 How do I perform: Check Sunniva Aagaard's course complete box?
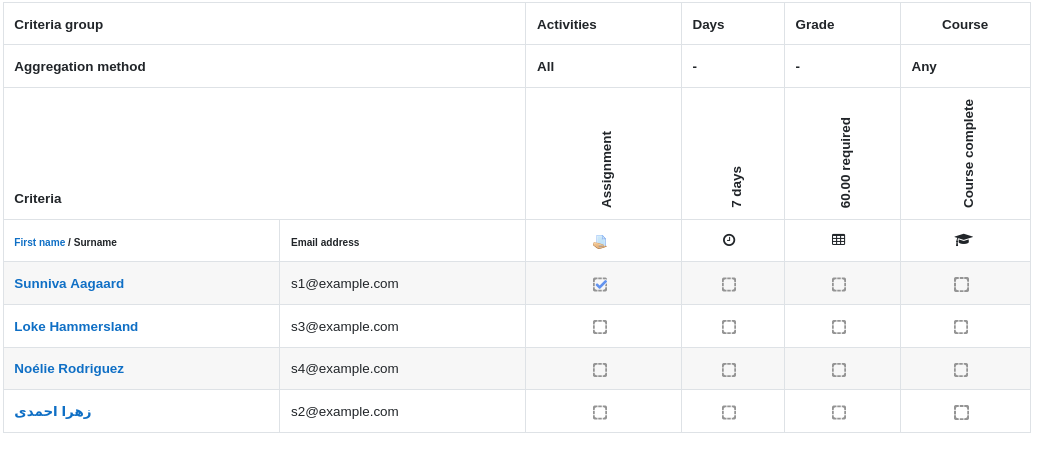960,284
